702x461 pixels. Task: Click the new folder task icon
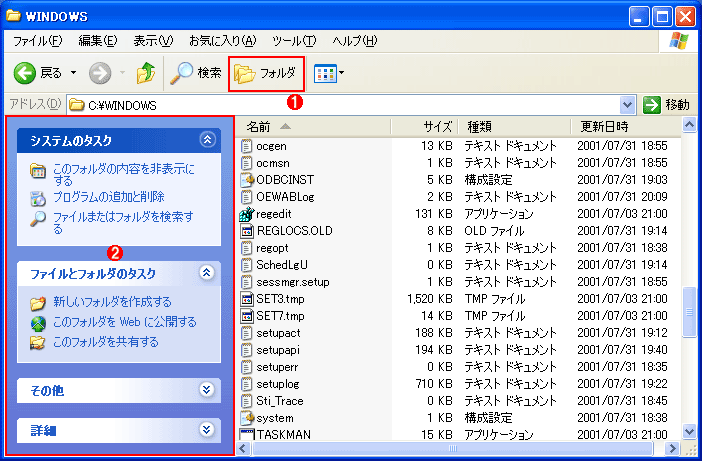pyautogui.click(x=38, y=303)
